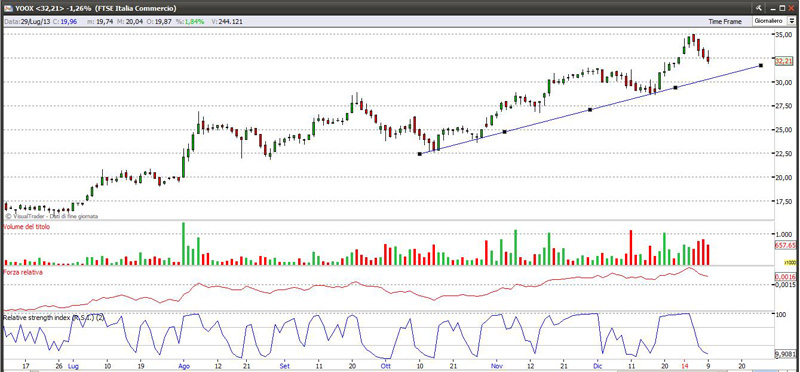Screen dimensions: 800x372
Task: Select the trendline's starting anchor point
Action: (420, 154)
